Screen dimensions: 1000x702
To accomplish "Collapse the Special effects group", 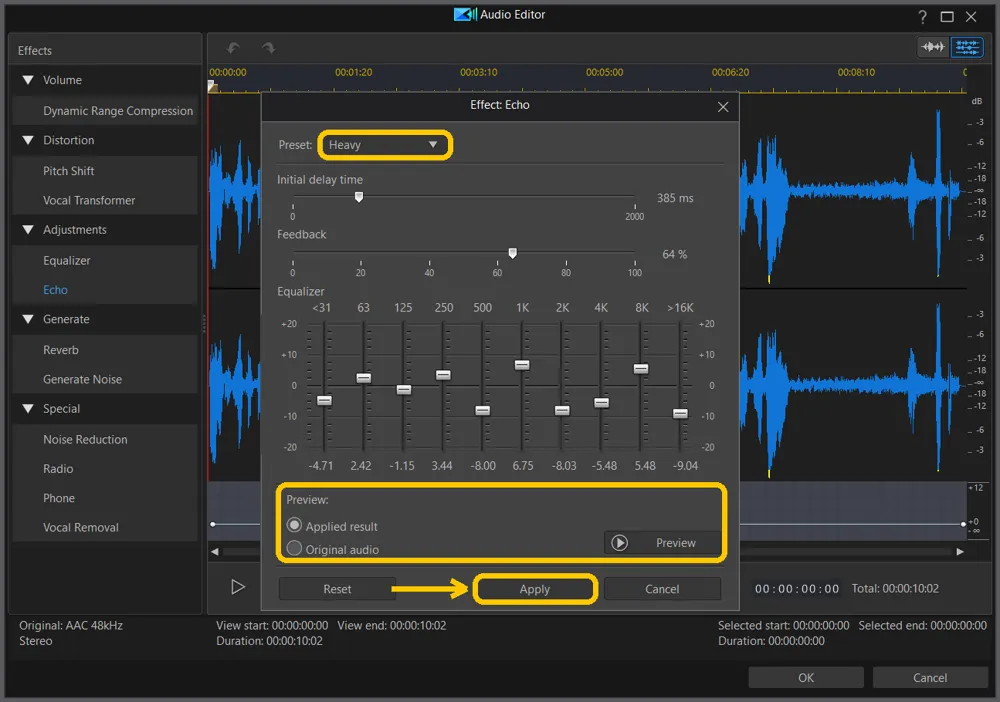I will 28,409.
